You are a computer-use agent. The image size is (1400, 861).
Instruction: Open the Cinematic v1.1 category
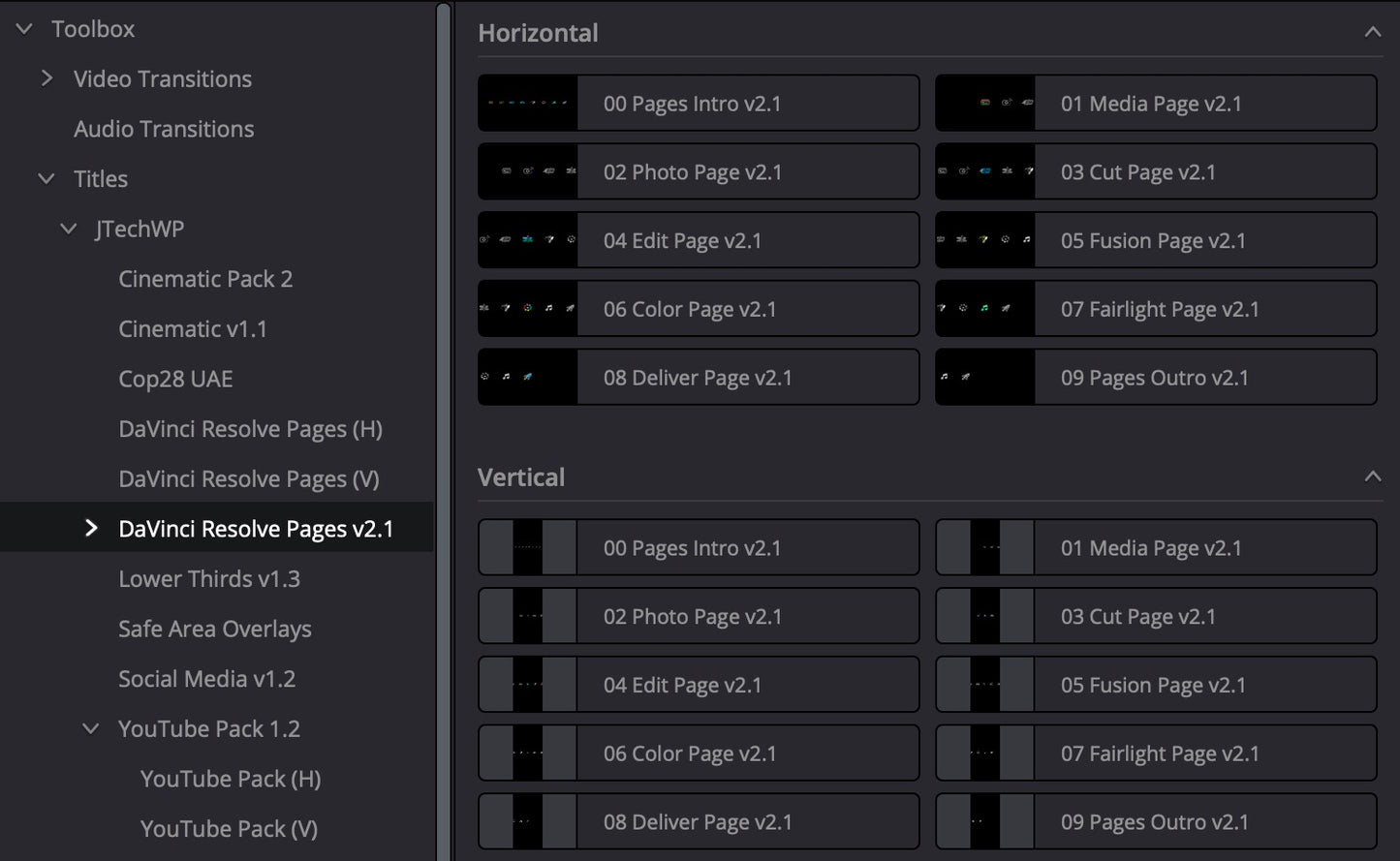(x=193, y=329)
